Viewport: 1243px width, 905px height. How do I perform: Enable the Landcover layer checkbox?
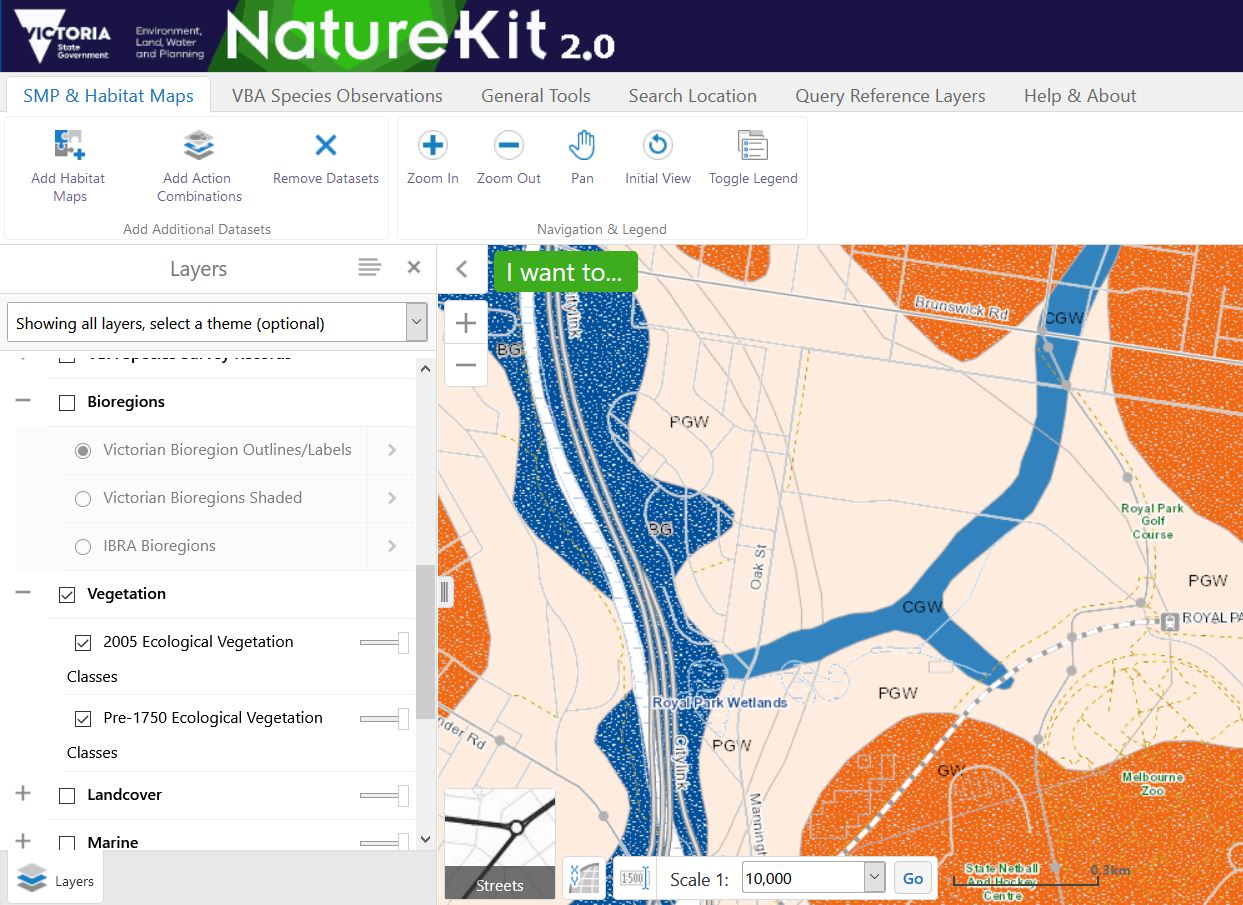(67, 796)
